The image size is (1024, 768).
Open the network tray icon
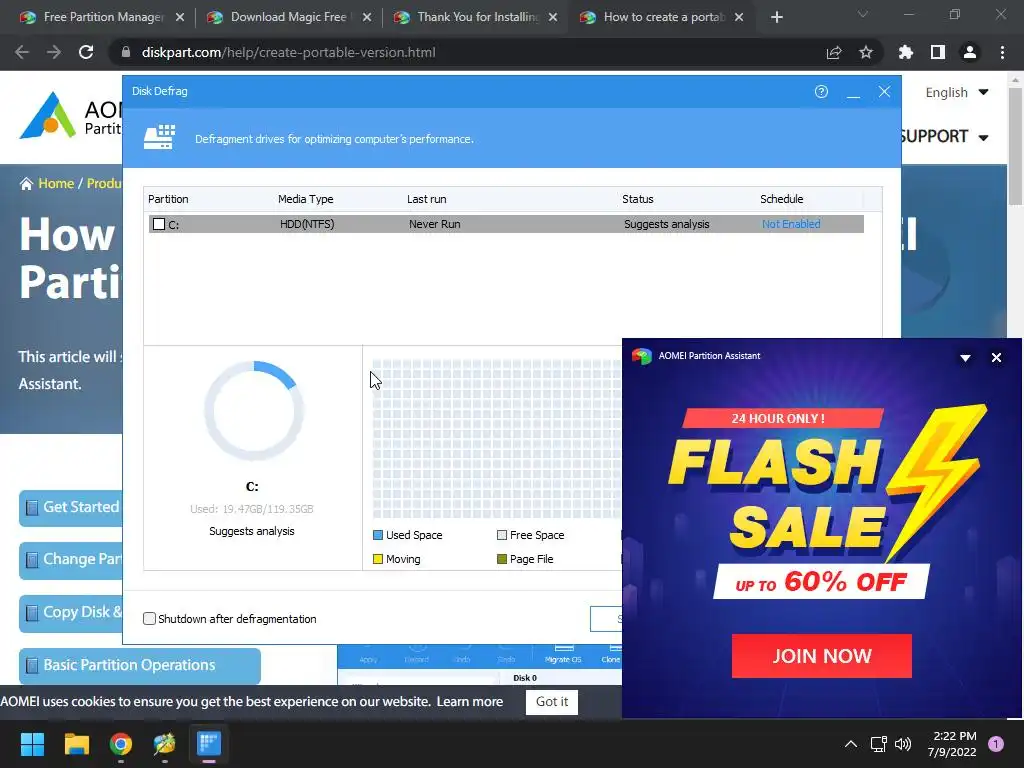pyautogui.click(x=878, y=744)
